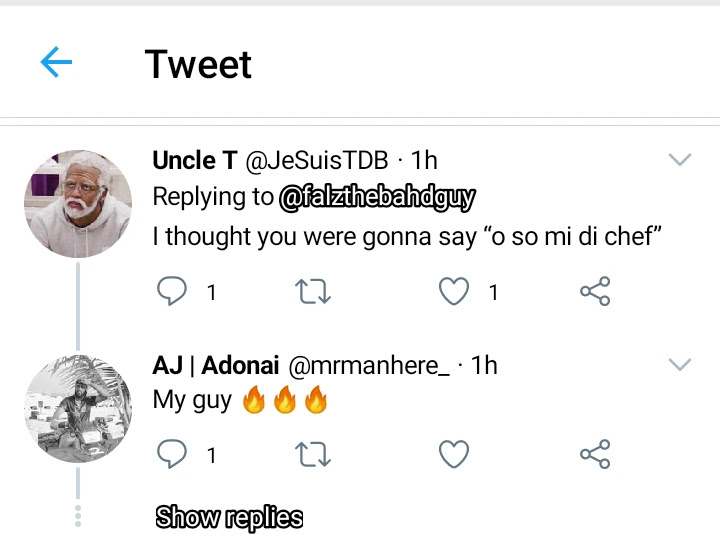Tap the AJ | Adonai display name

tap(215, 366)
